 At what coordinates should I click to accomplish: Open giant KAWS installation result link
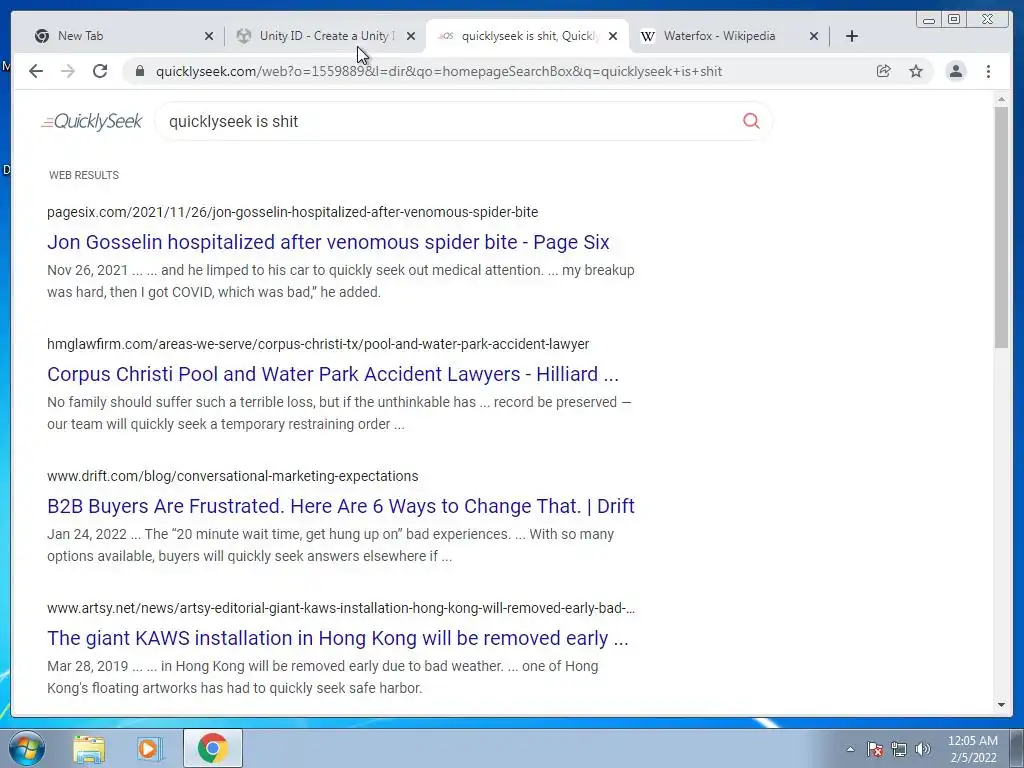[x=338, y=638]
